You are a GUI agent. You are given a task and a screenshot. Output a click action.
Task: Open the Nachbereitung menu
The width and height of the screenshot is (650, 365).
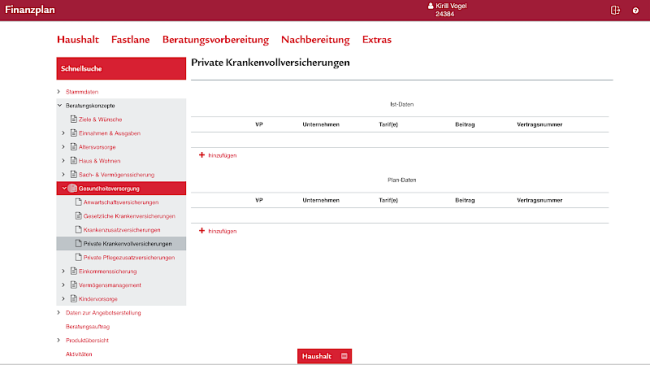point(315,40)
